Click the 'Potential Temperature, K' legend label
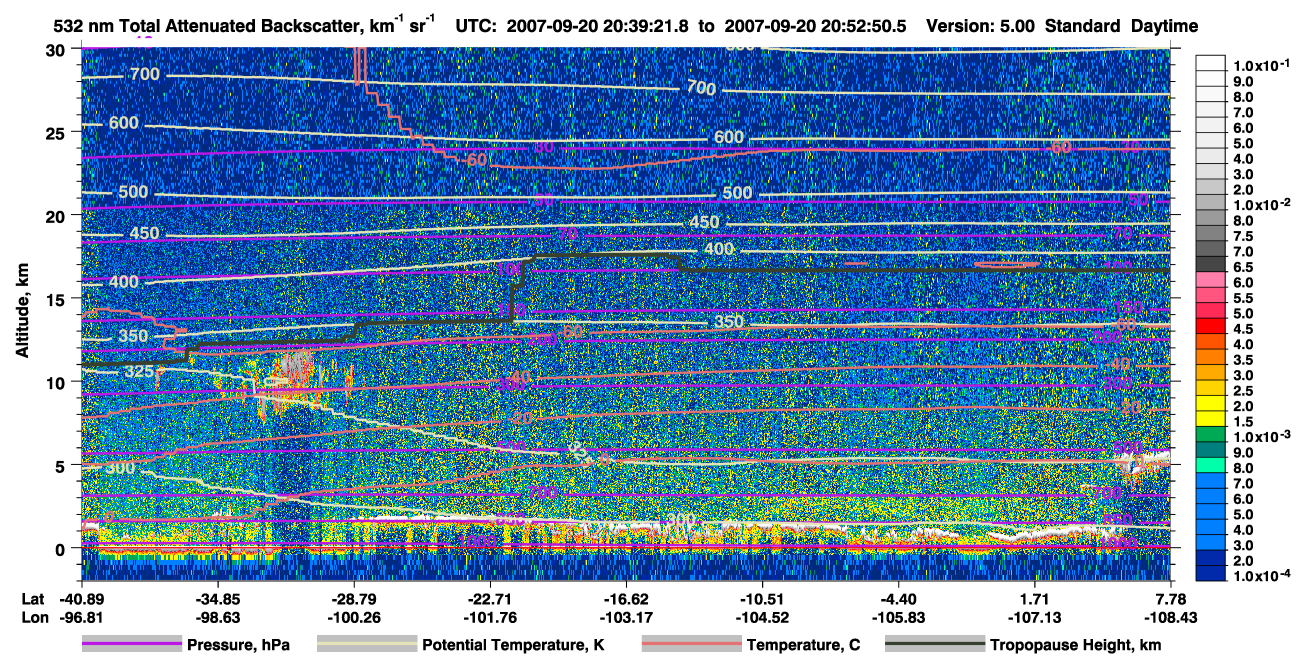 tap(513, 645)
